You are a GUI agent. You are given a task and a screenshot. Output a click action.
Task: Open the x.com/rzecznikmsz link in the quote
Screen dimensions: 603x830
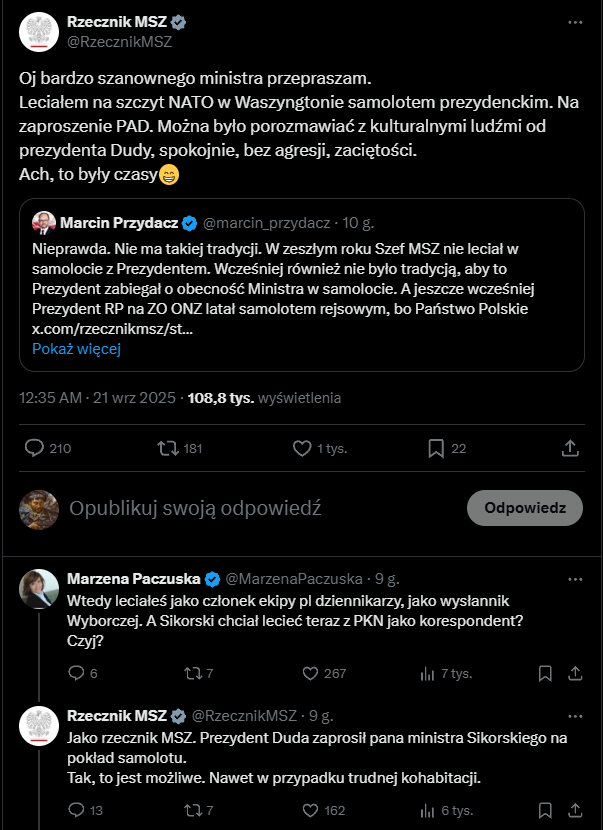click(x=113, y=328)
